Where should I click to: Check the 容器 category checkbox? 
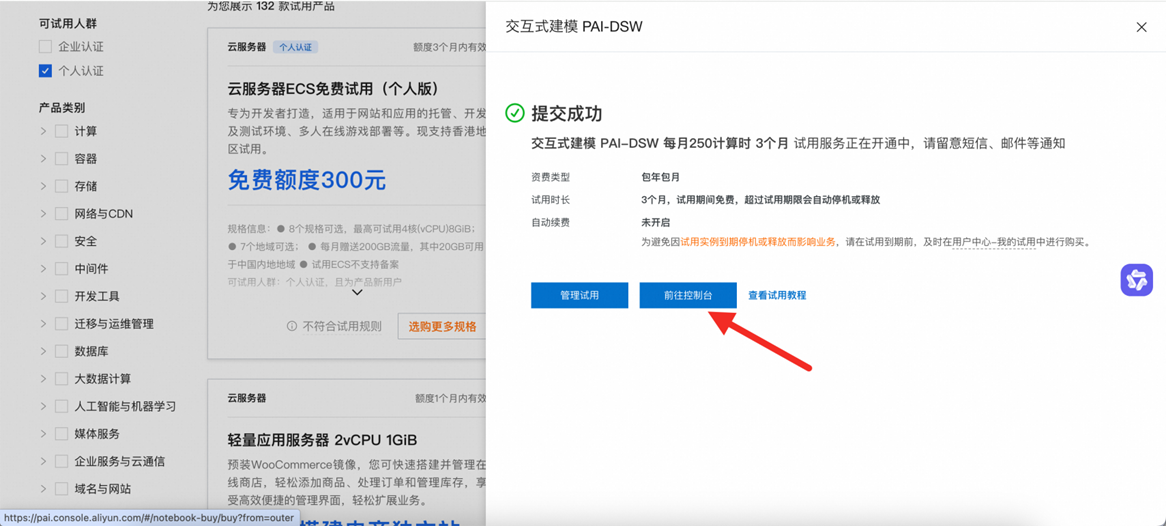62,159
